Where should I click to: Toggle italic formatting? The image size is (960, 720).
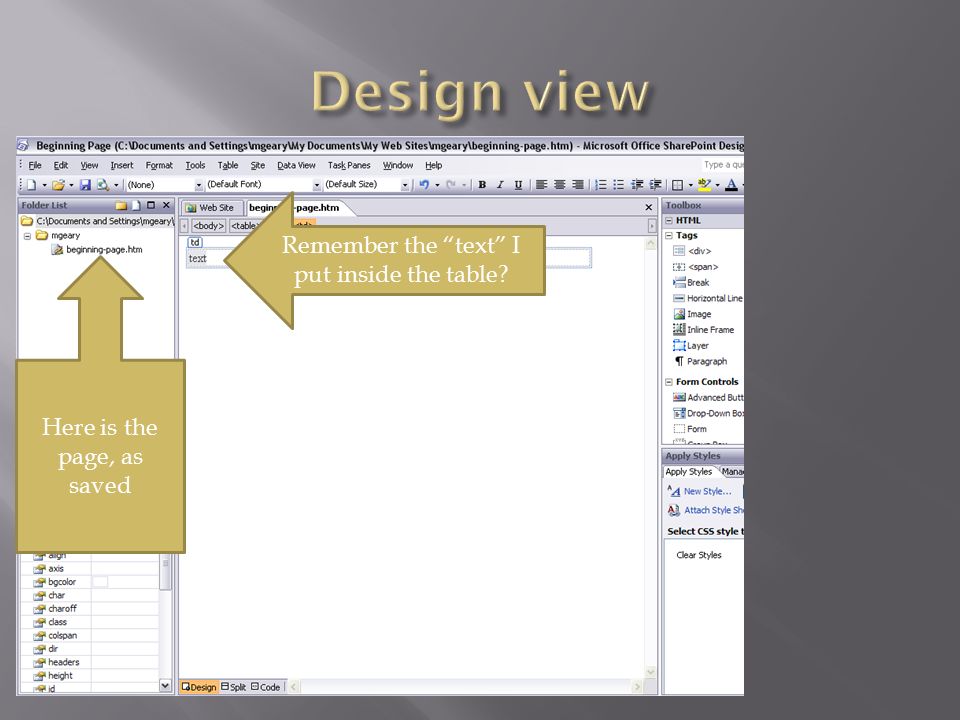pyautogui.click(x=500, y=184)
